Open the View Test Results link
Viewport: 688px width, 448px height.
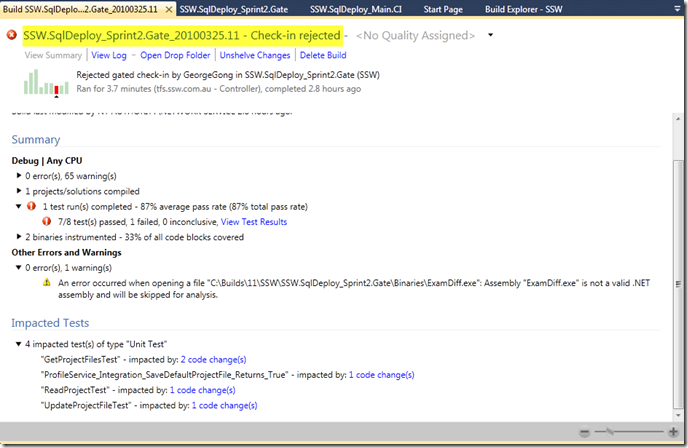pyautogui.click(x=254, y=222)
